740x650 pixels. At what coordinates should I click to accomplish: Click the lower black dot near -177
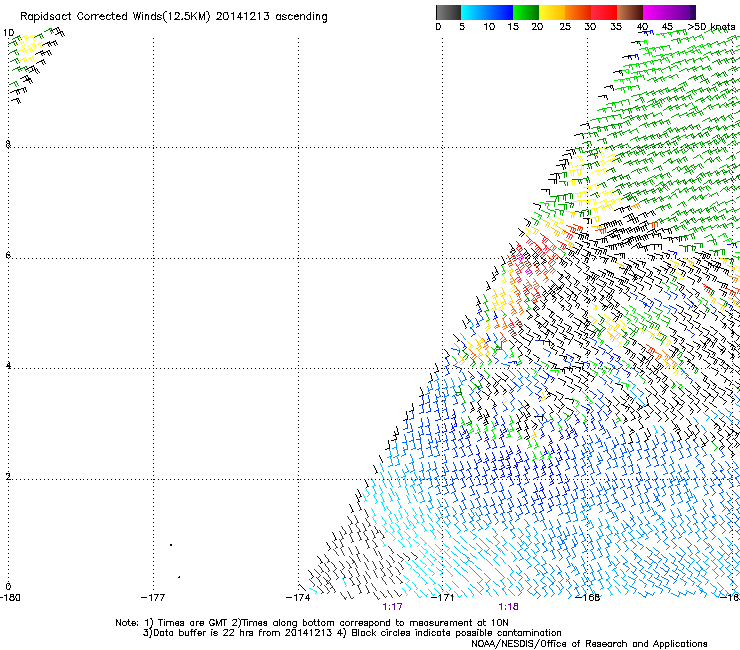(179, 577)
